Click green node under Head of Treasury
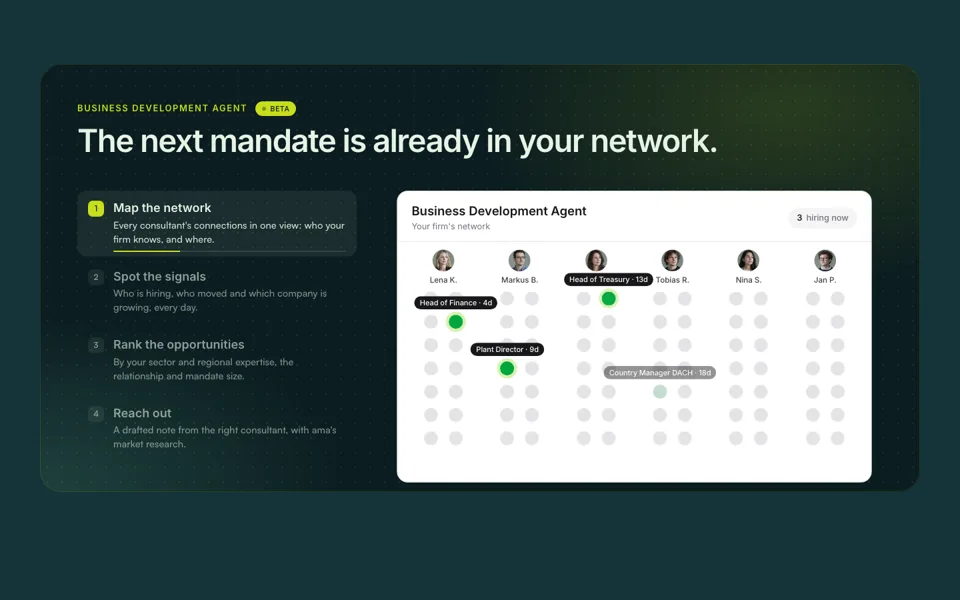The width and height of the screenshot is (960, 600). [x=608, y=298]
